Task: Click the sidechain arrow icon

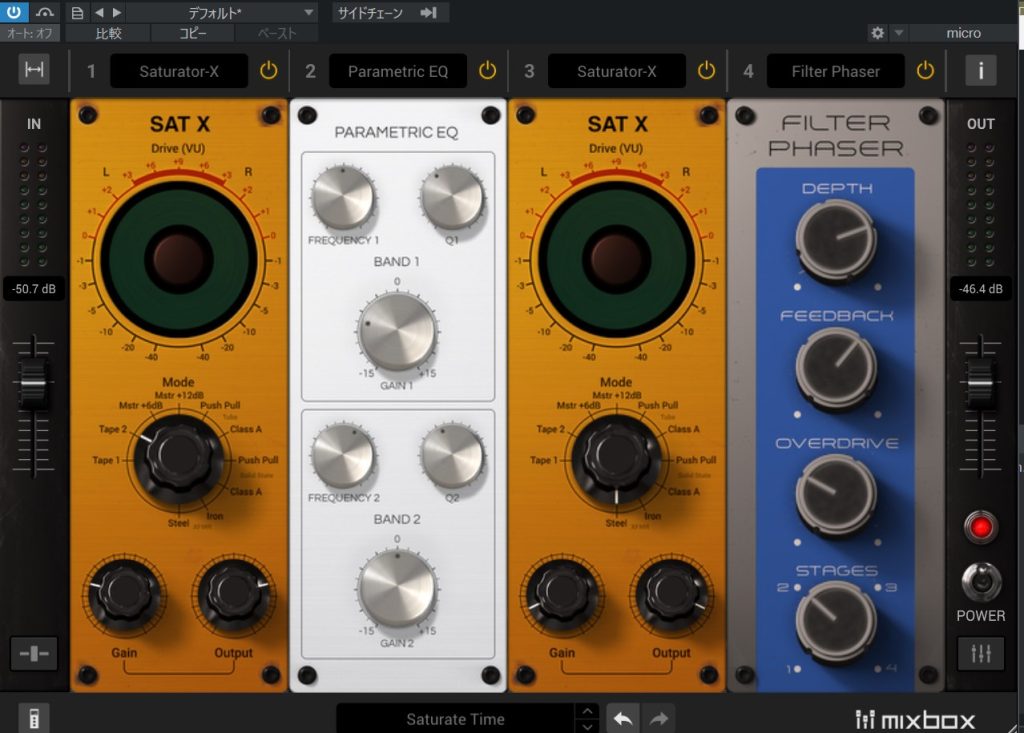Action: click(x=429, y=13)
